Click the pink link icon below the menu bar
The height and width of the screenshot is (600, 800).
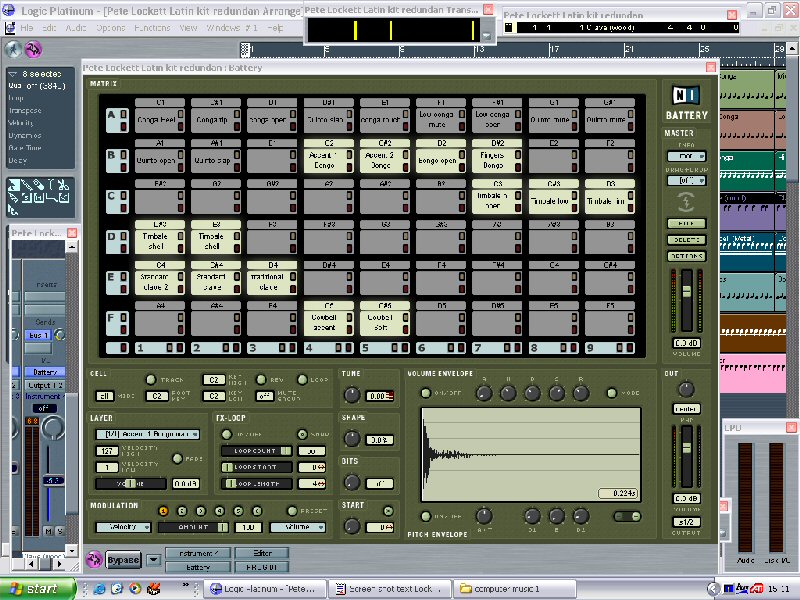pos(33,49)
